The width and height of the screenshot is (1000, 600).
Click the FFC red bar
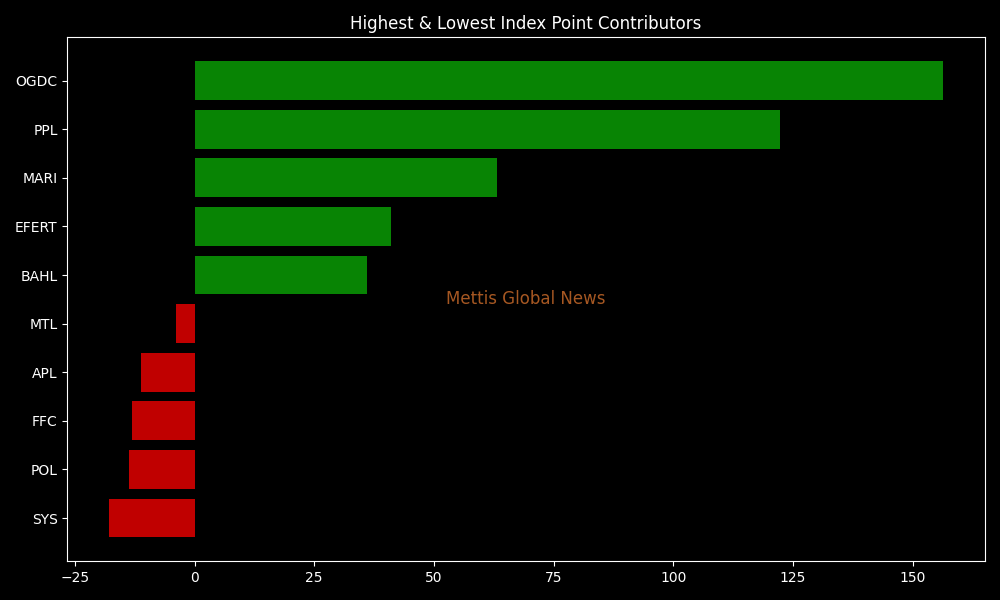(163, 421)
